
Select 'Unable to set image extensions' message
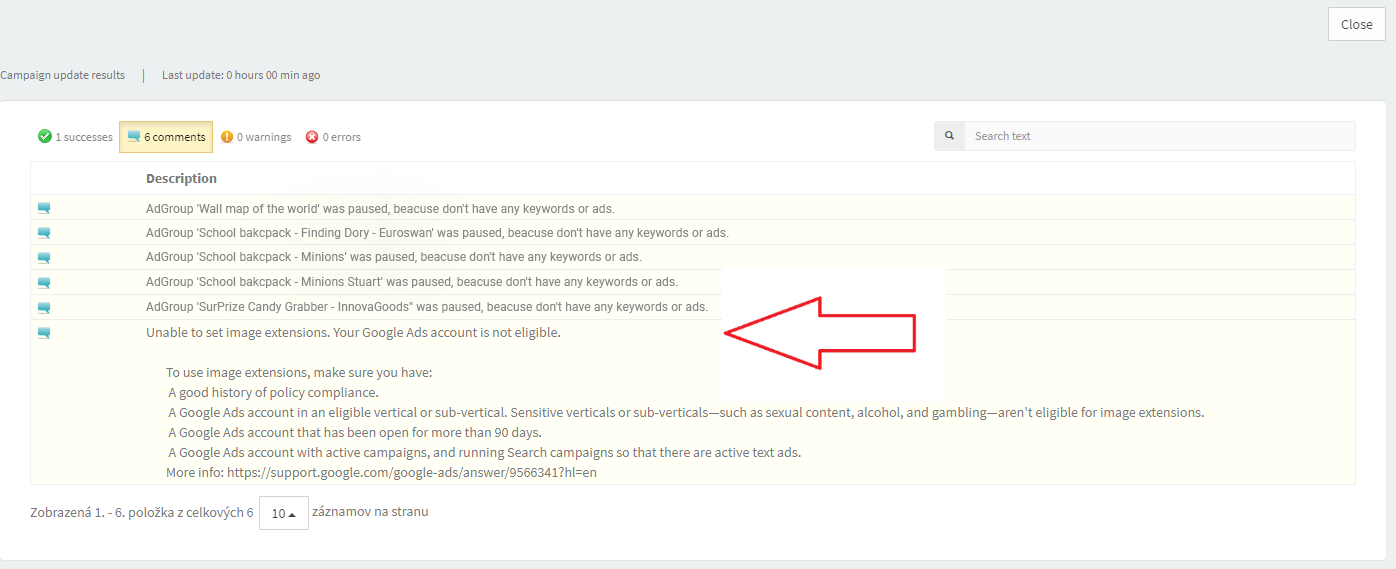[x=353, y=332]
